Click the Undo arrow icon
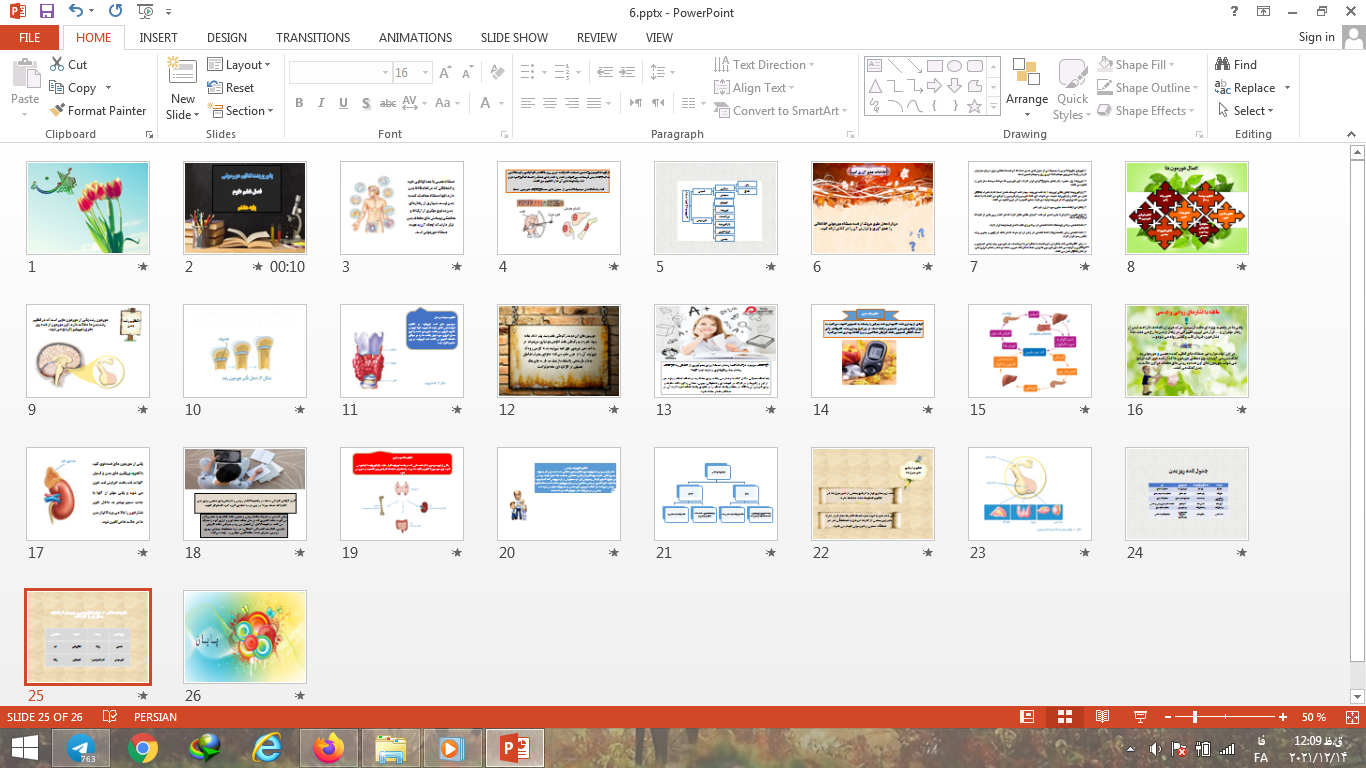The image size is (1366, 768). pos(76,12)
